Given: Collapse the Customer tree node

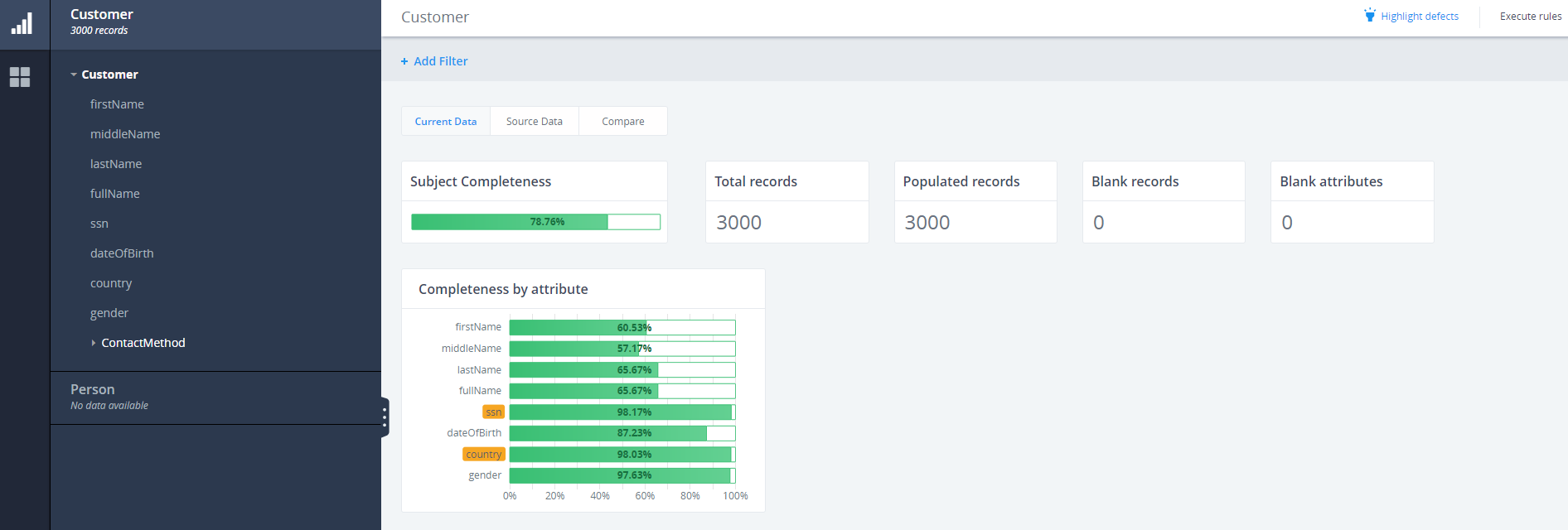Looking at the screenshot, I should click(74, 75).
